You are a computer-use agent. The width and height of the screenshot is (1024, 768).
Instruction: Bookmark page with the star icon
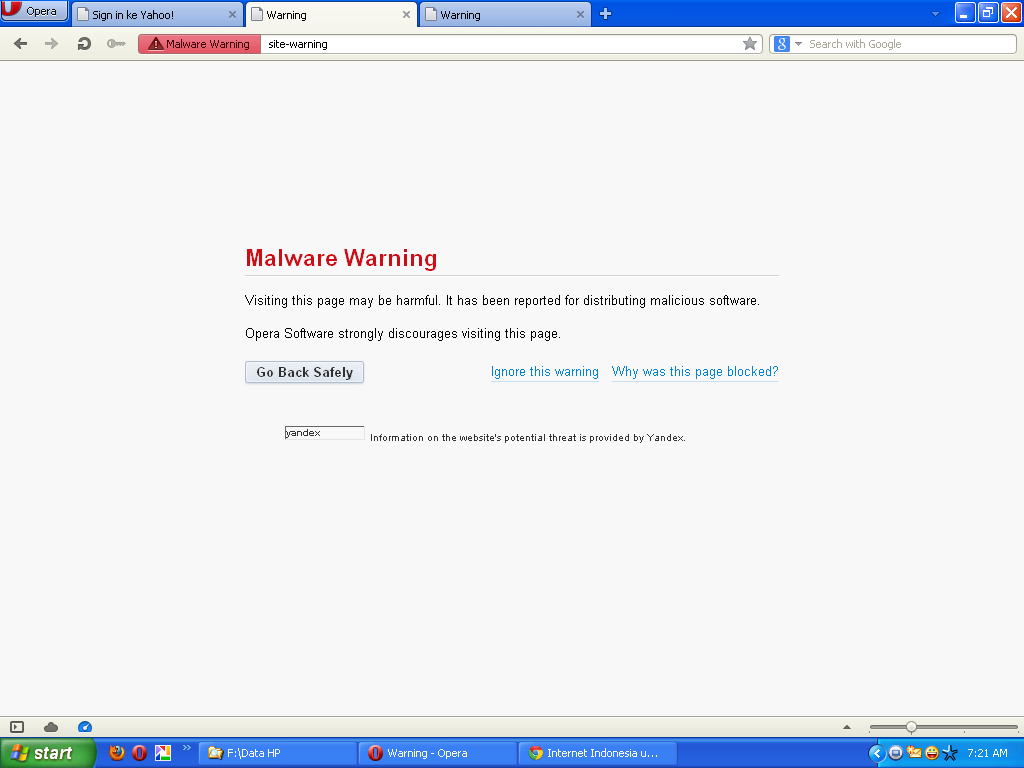pos(750,44)
